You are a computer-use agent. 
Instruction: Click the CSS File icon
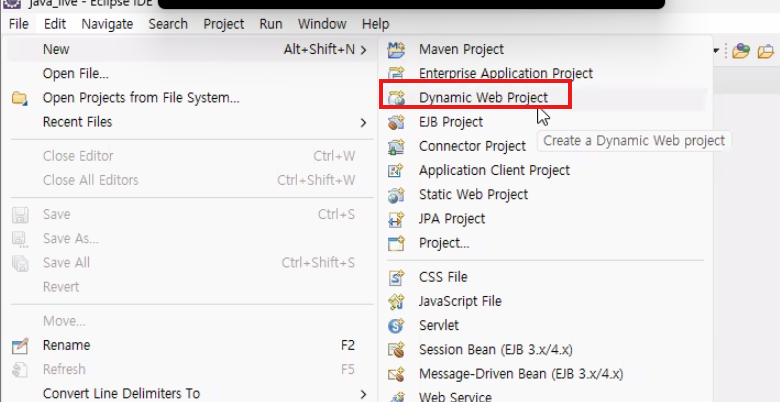coord(396,277)
